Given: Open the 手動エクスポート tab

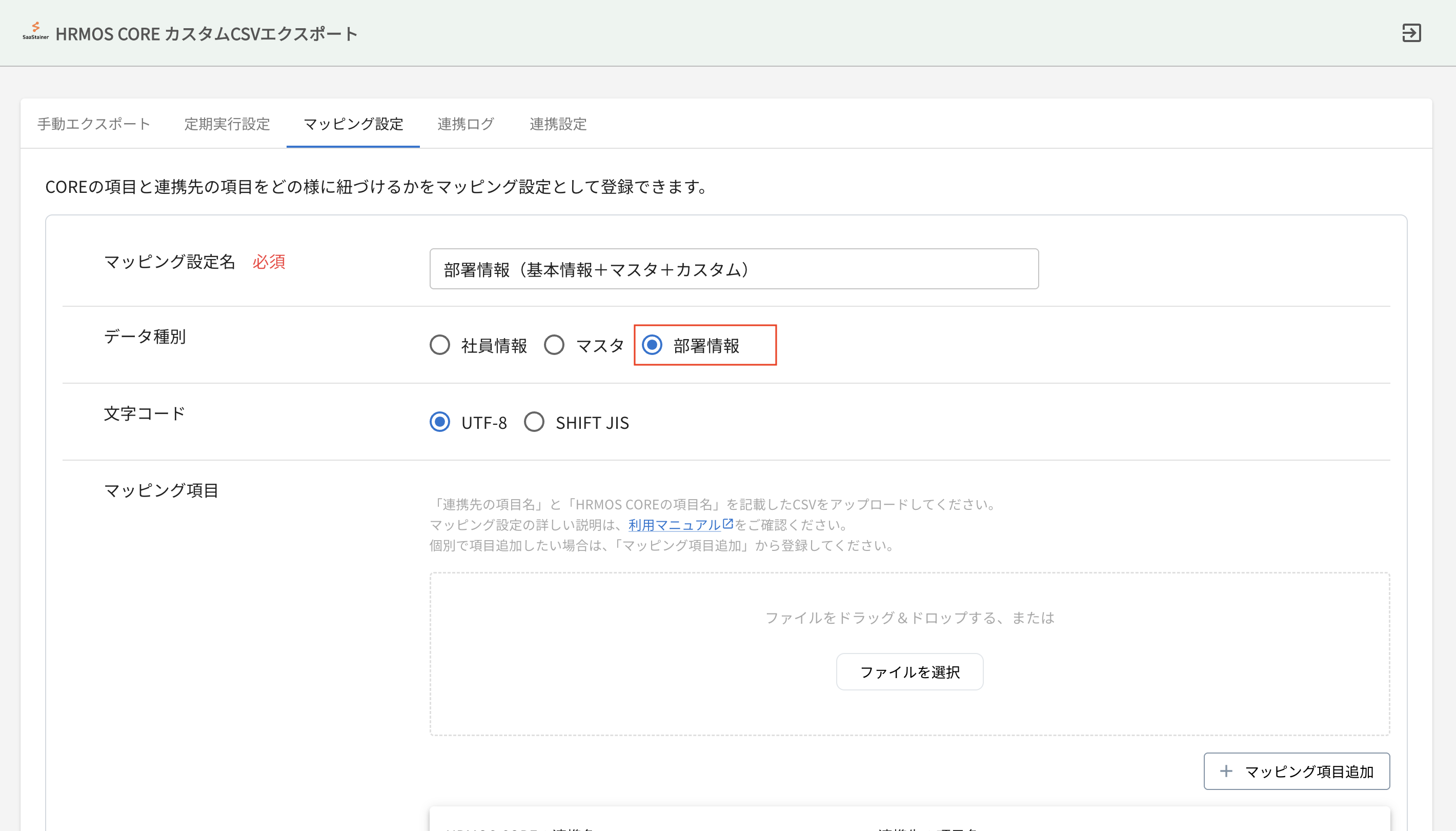Looking at the screenshot, I should click(x=93, y=124).
